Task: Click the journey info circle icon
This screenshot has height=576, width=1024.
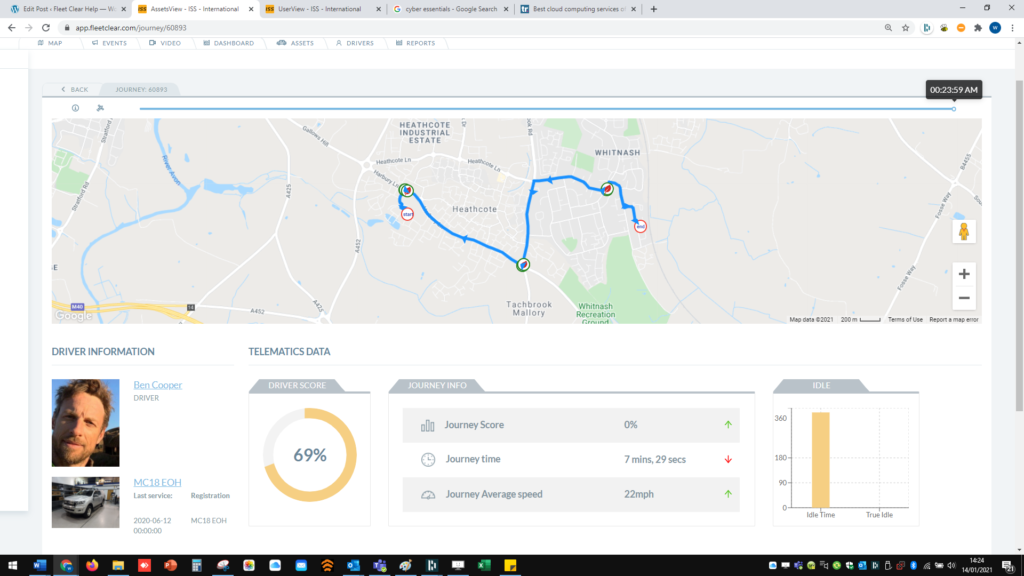Action: pyautogui.click(x=75, y=108)
